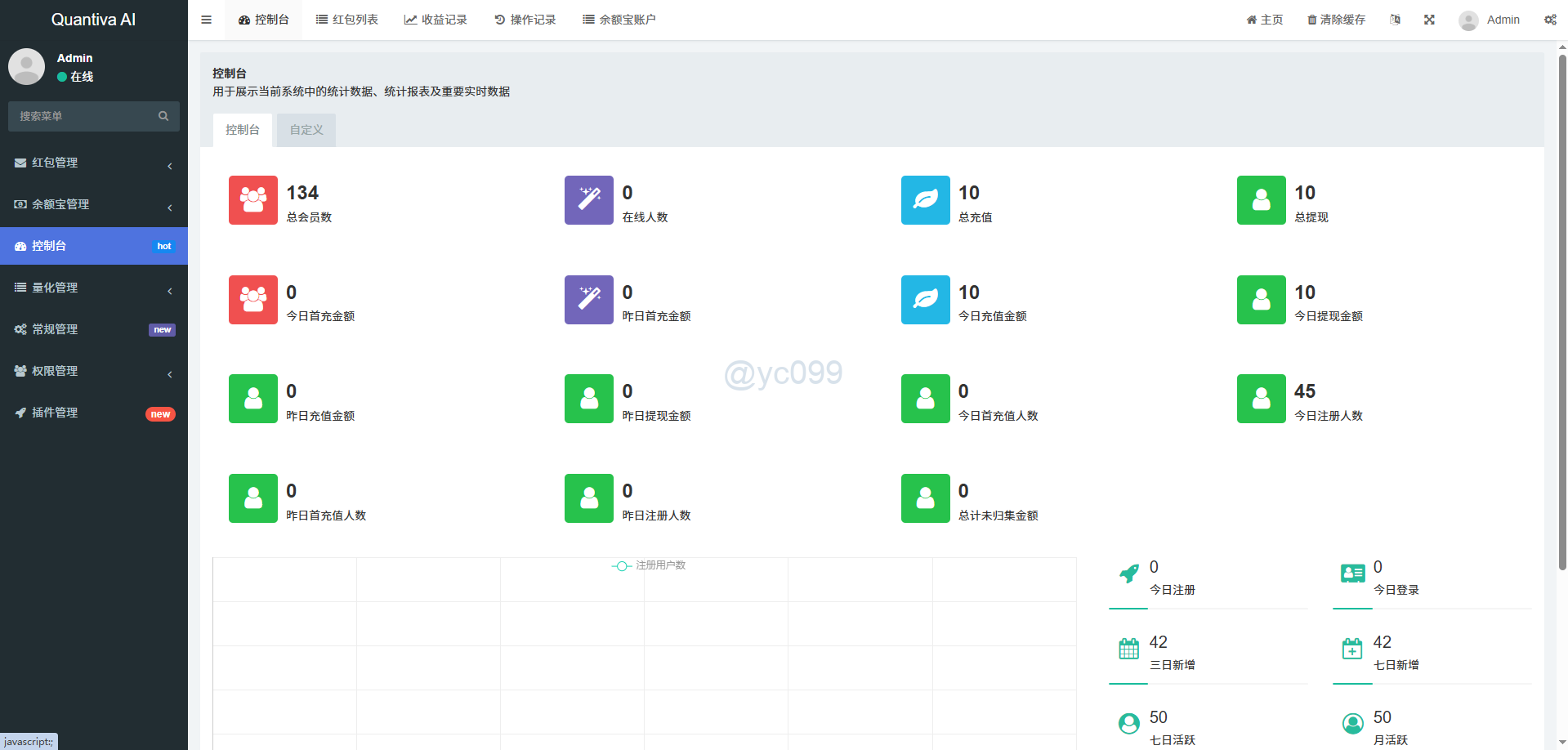1568x750 pixels.
Task: Click the 搜索菜单 search input field
Action: click(82, 116)
